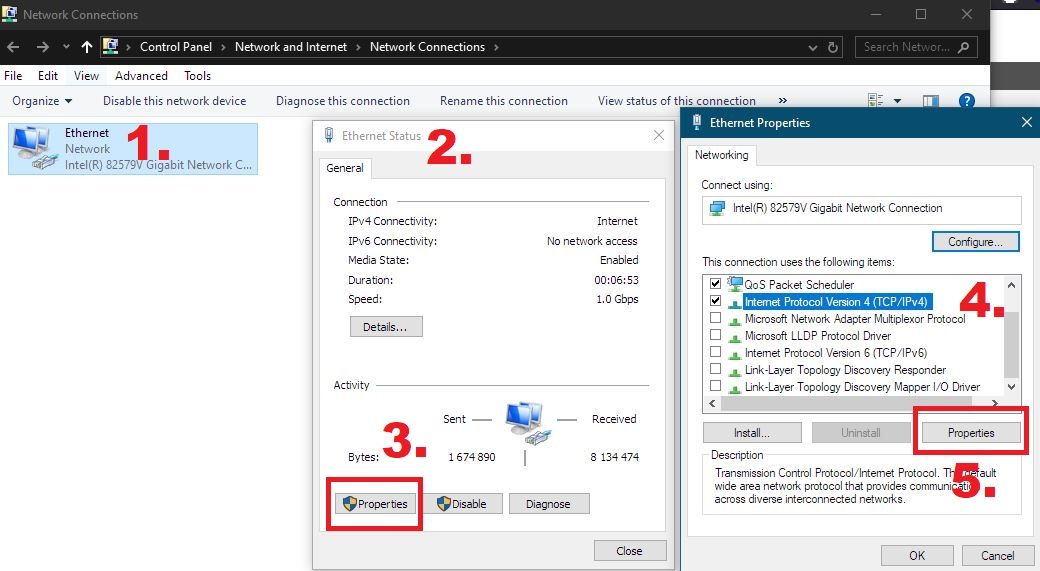
Task: Click Diagnose button in Ethernet Status
Action: click(x=548, y=504)
